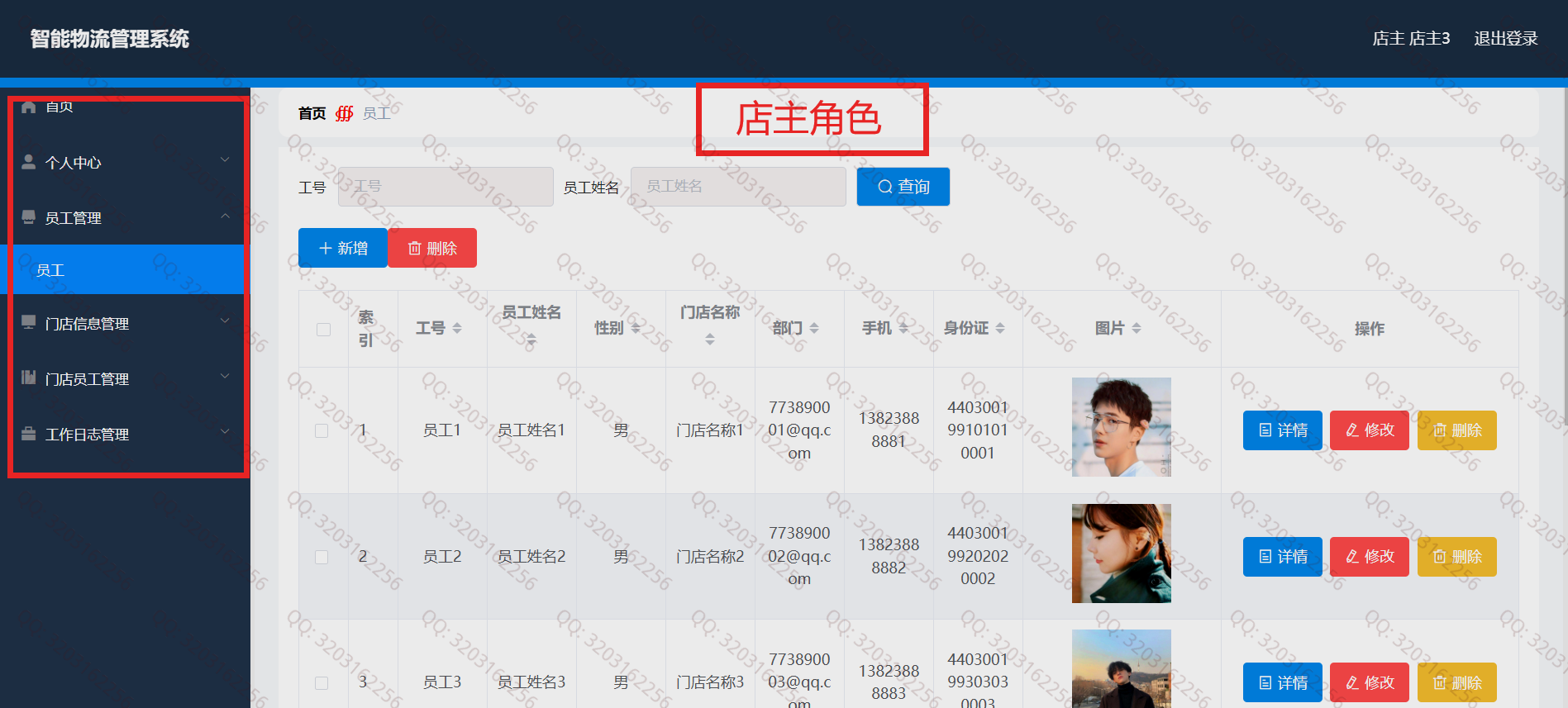Tick the checkbox for 员工1 row
The image size is (1568, 708).
pos(322,430)
